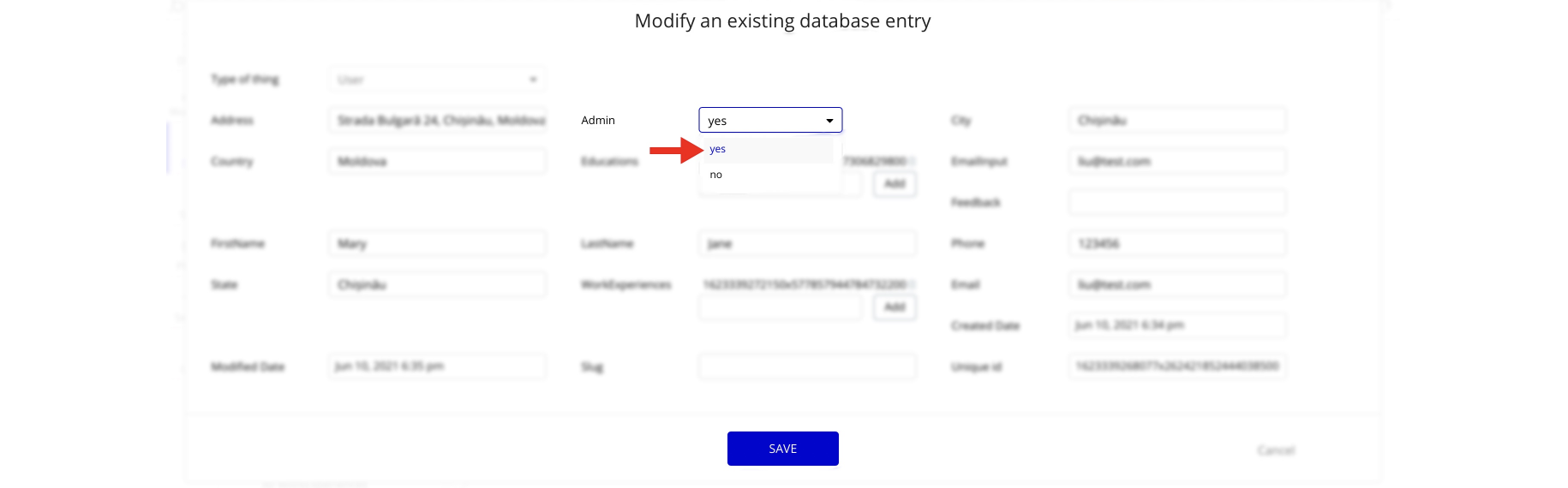Click into the FirstName field
The image size is (1568, 488).
point(437,244)
